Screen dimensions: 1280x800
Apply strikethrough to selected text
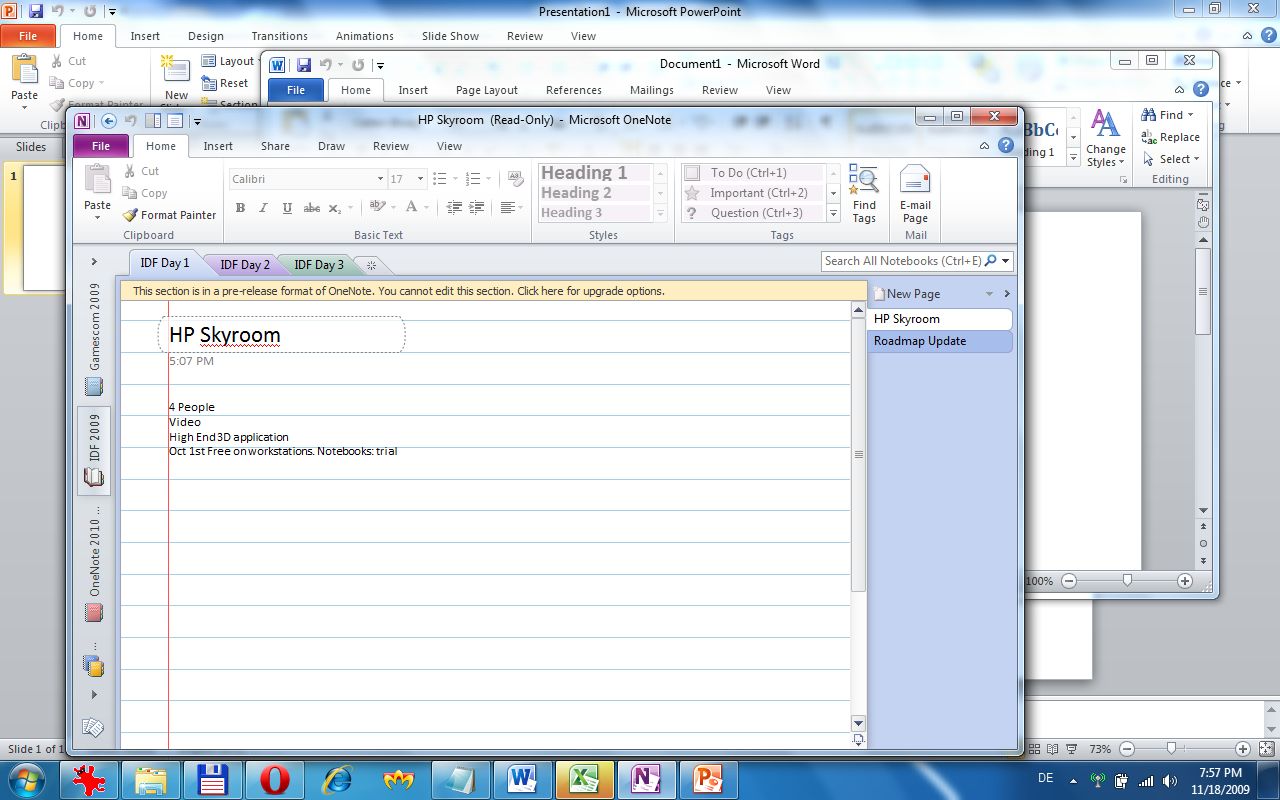point(311,208)
